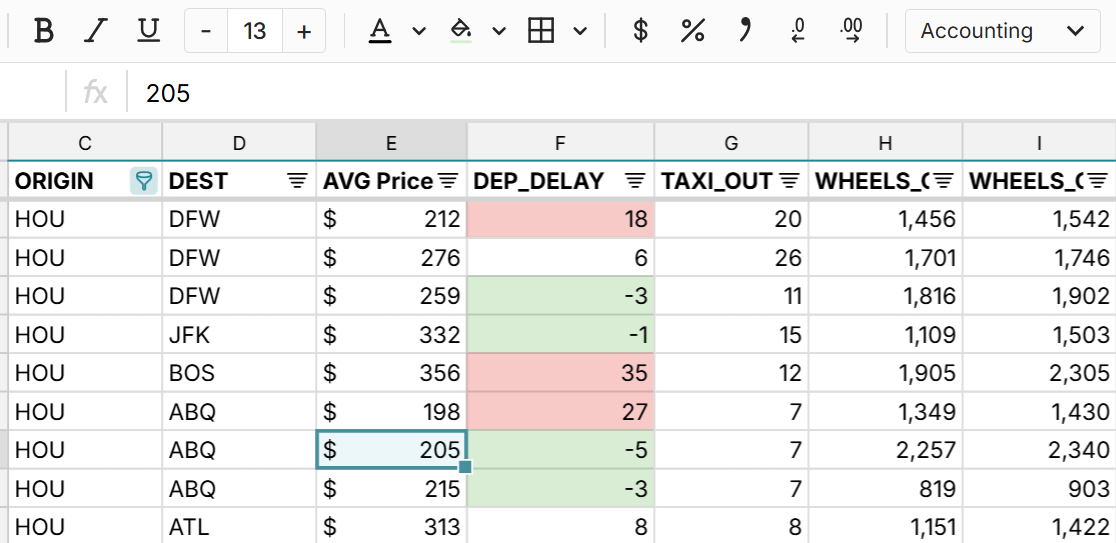This screenshot has width=1116, height=543.
Task: Select the cell with price 276
Action: 391,258
